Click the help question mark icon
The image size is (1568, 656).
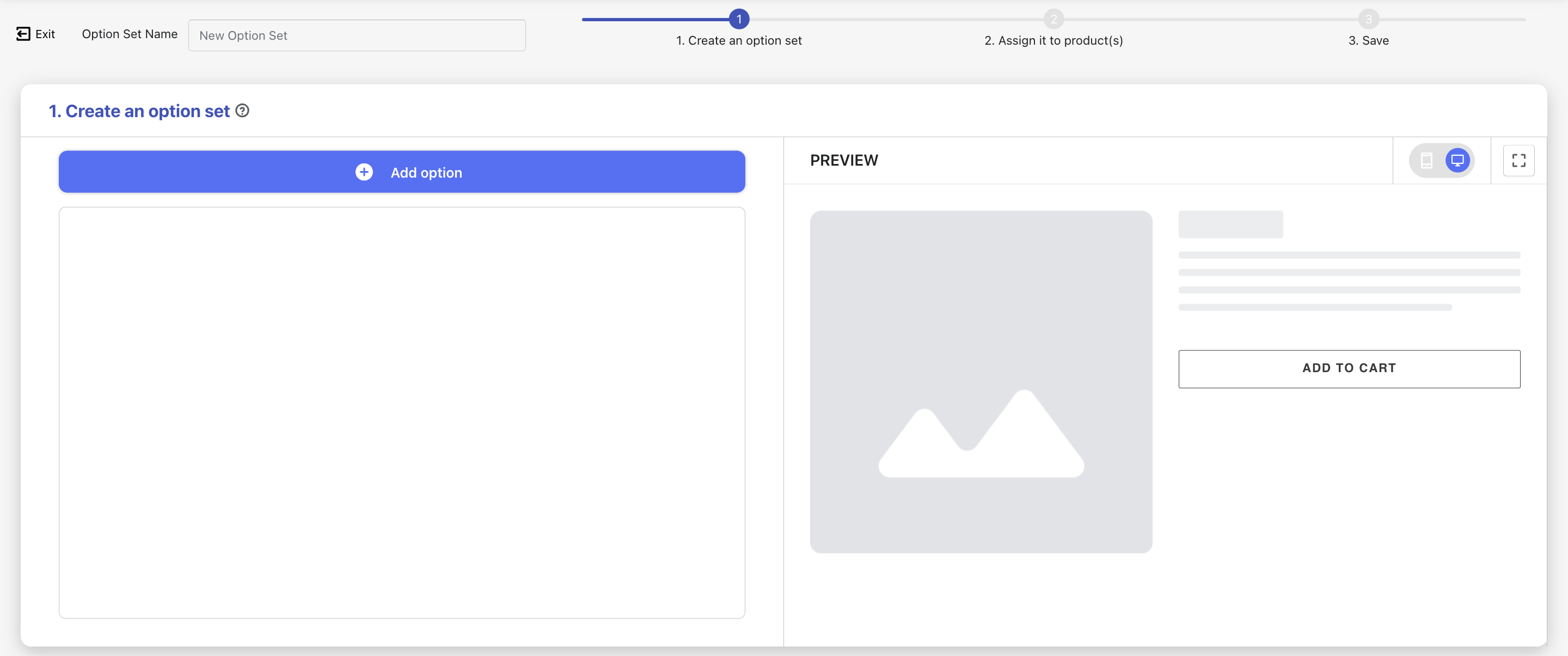pos(242,111)
